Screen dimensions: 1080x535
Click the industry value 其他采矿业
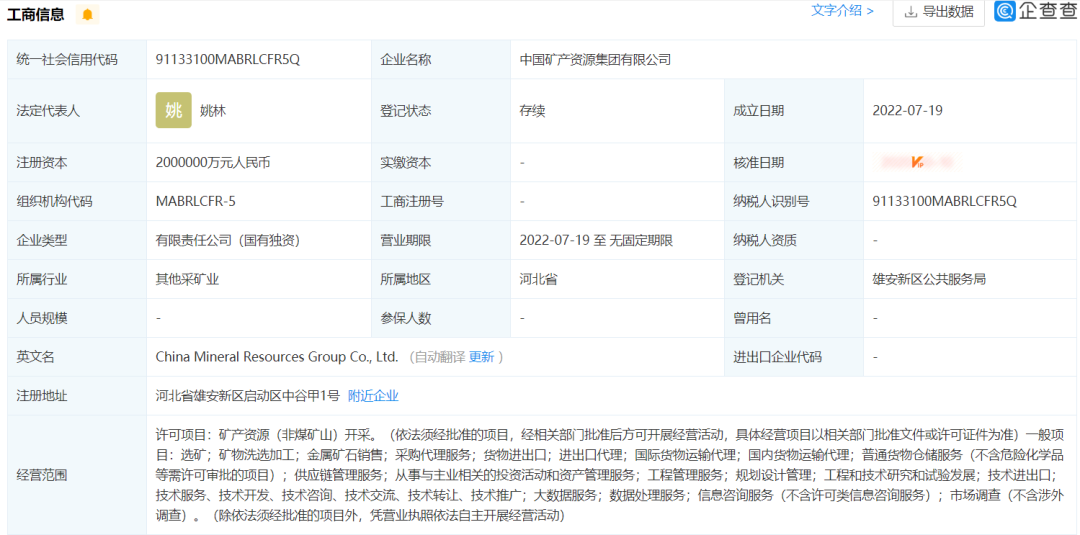pos(187,279)
